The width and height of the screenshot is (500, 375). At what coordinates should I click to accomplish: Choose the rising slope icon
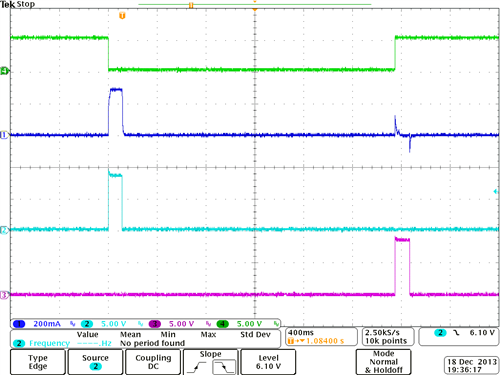coord(197,368)
